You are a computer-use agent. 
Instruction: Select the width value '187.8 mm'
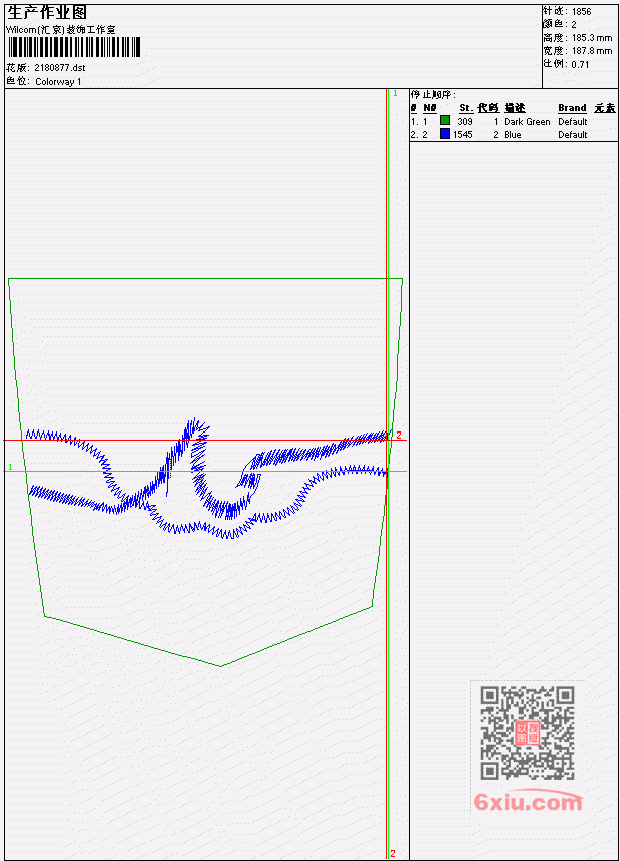592,51
